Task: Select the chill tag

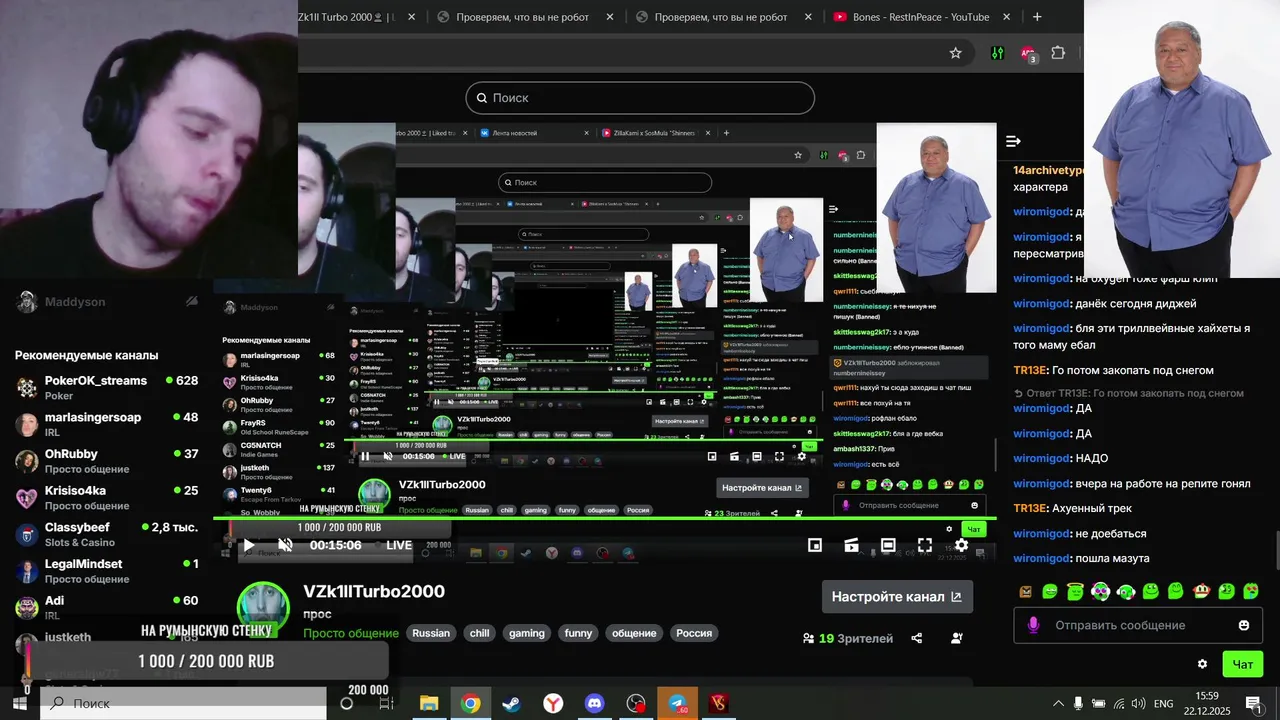Action: [x=480, y=633]
